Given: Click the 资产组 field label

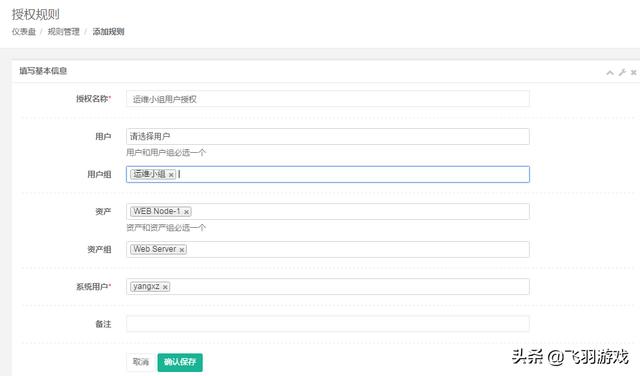Looking at the screenshot, I should pos(99,249).
